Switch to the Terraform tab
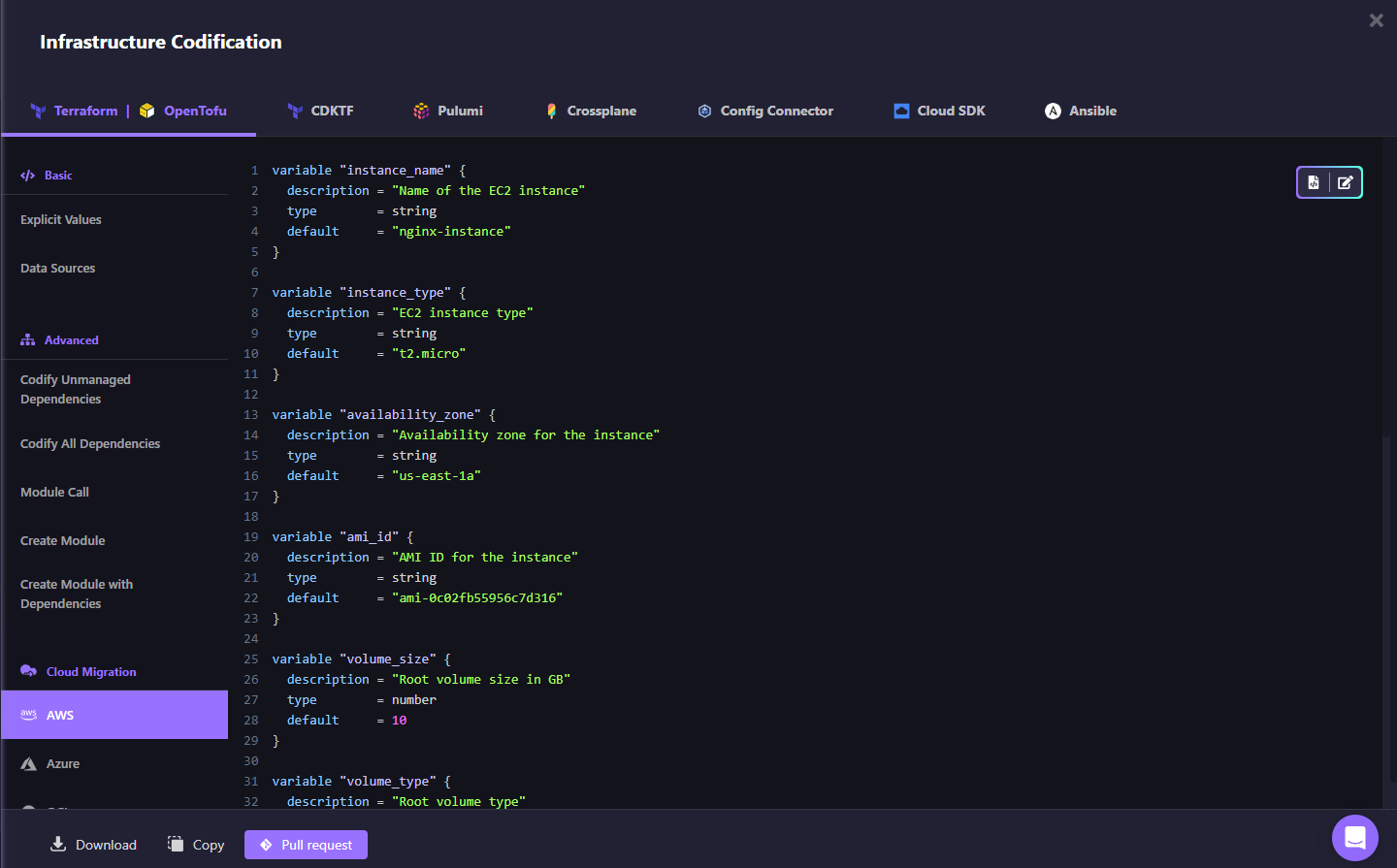Image resolution: width=1397 pixels, height=868 pixels. [85, 111]
